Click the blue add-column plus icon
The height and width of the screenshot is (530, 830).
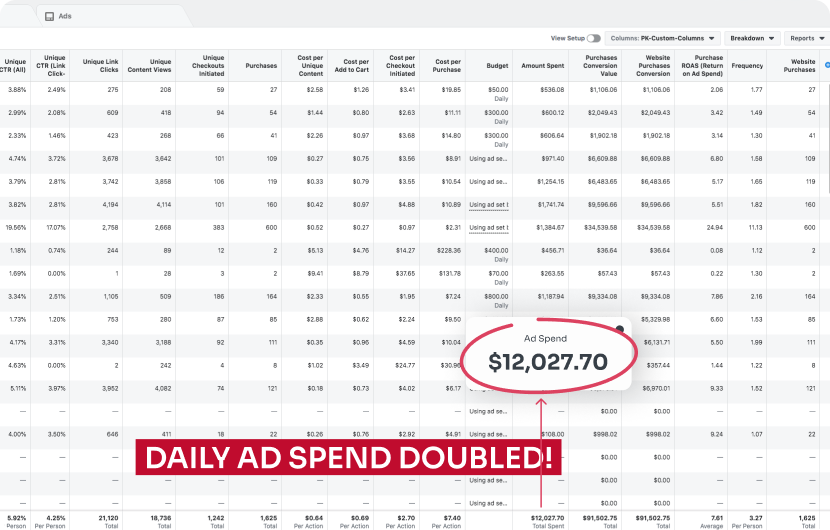click(826, 65)
